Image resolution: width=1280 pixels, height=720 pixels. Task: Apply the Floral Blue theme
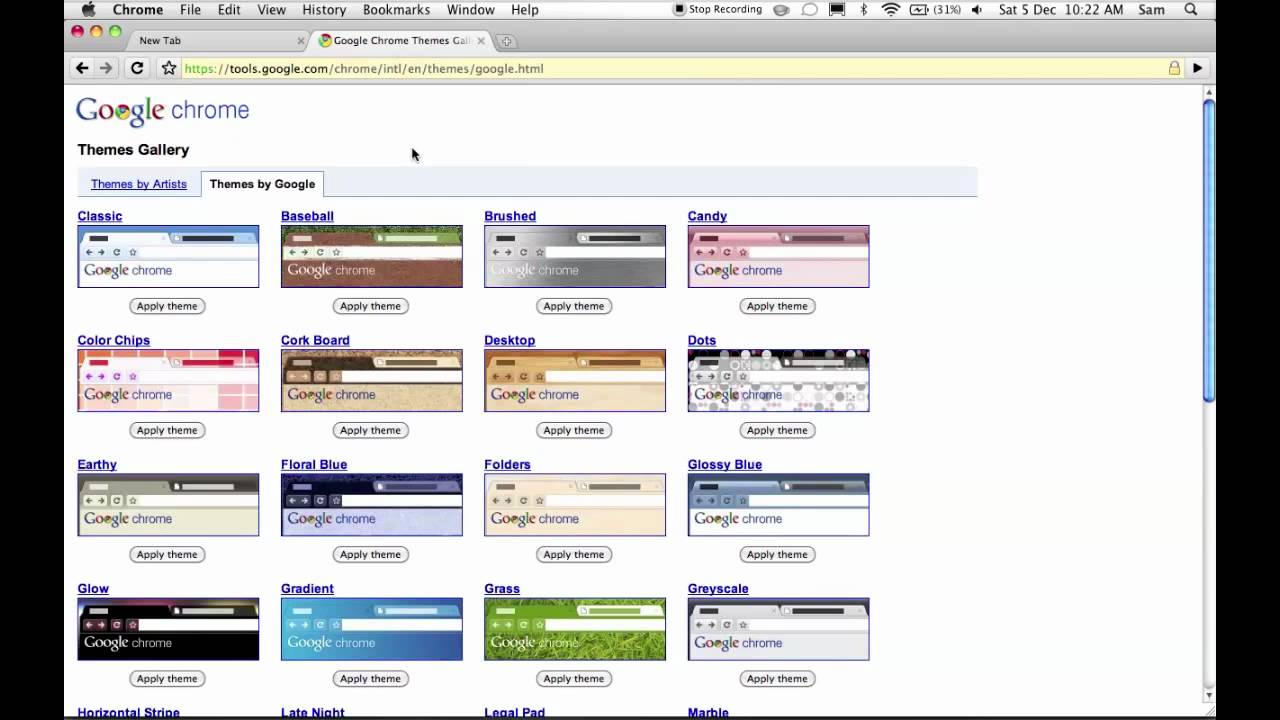[370, 554]
